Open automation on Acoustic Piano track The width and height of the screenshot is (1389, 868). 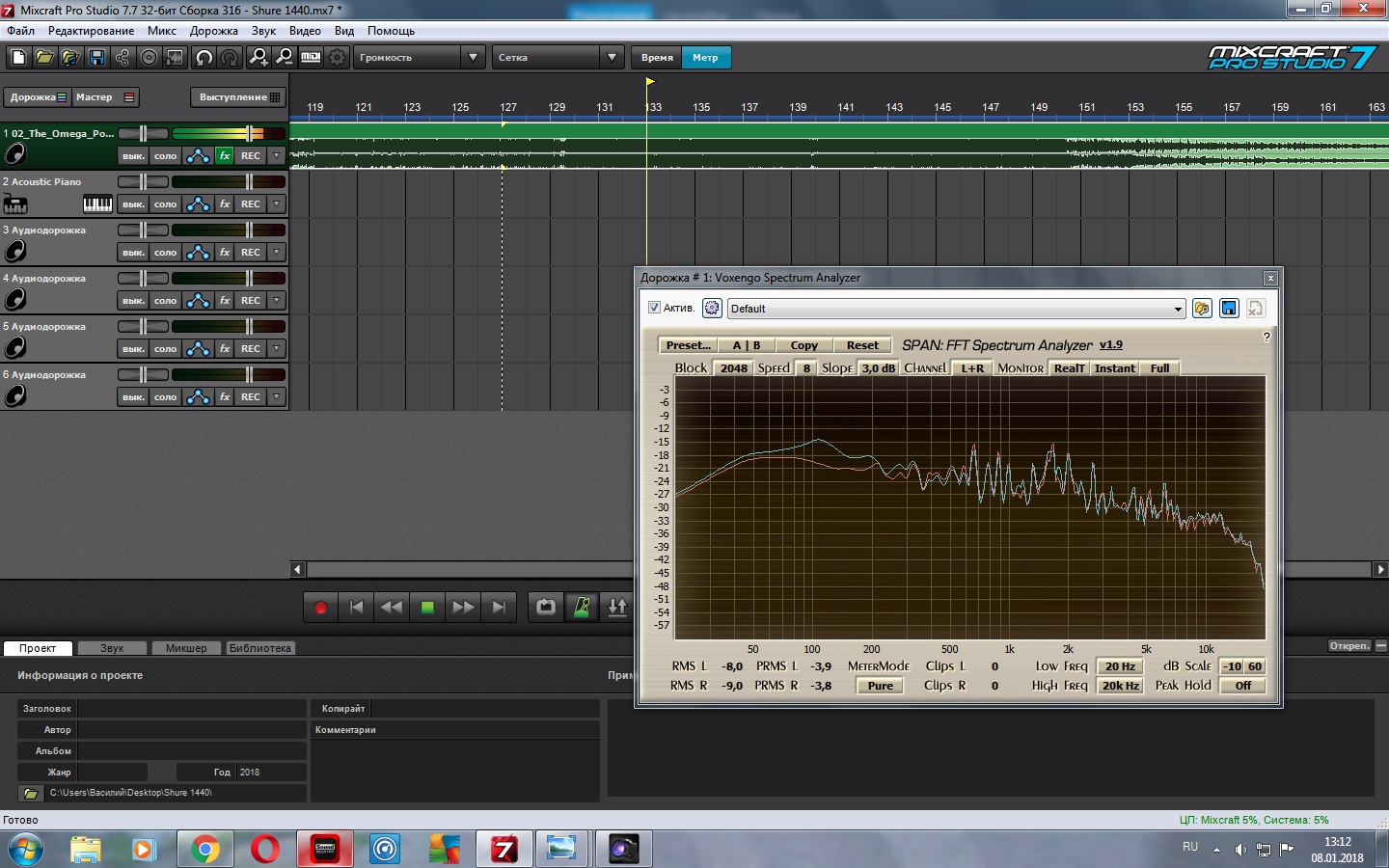198,204
